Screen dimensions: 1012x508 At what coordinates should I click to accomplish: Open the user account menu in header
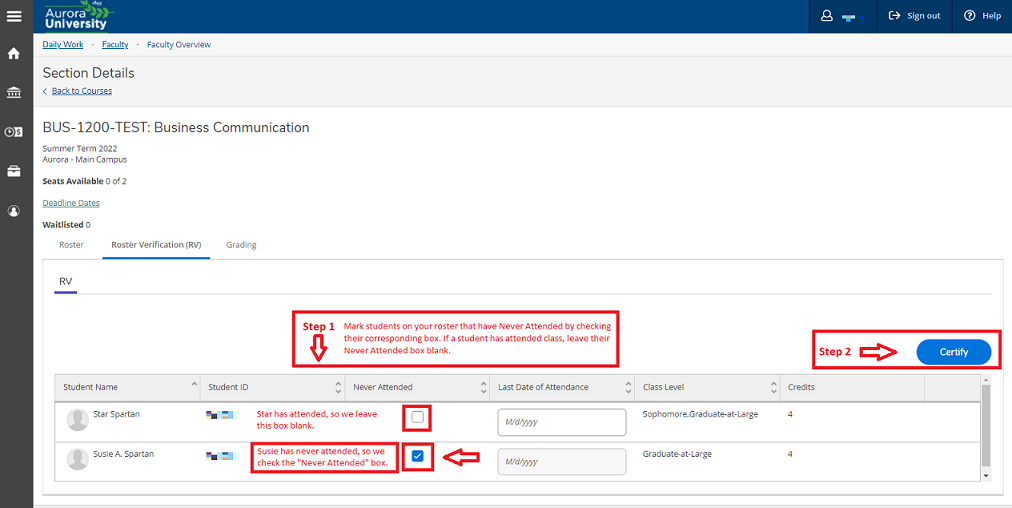click(842, 16)
